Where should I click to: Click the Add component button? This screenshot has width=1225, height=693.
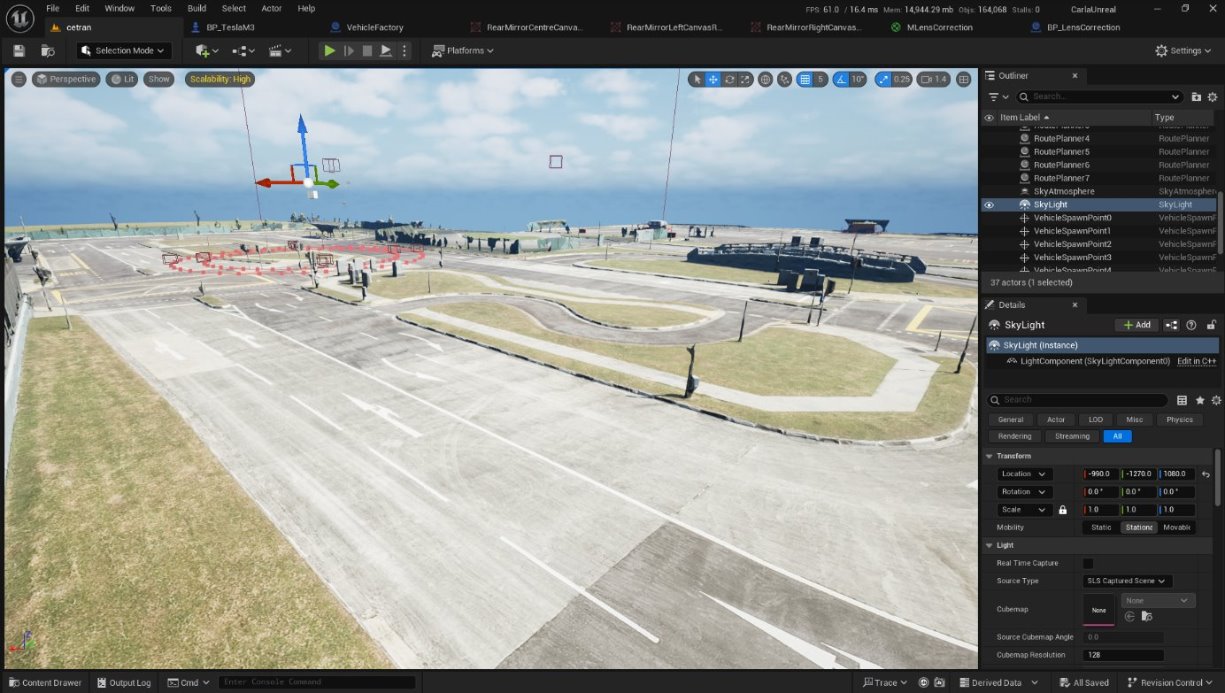point(1136,325)
